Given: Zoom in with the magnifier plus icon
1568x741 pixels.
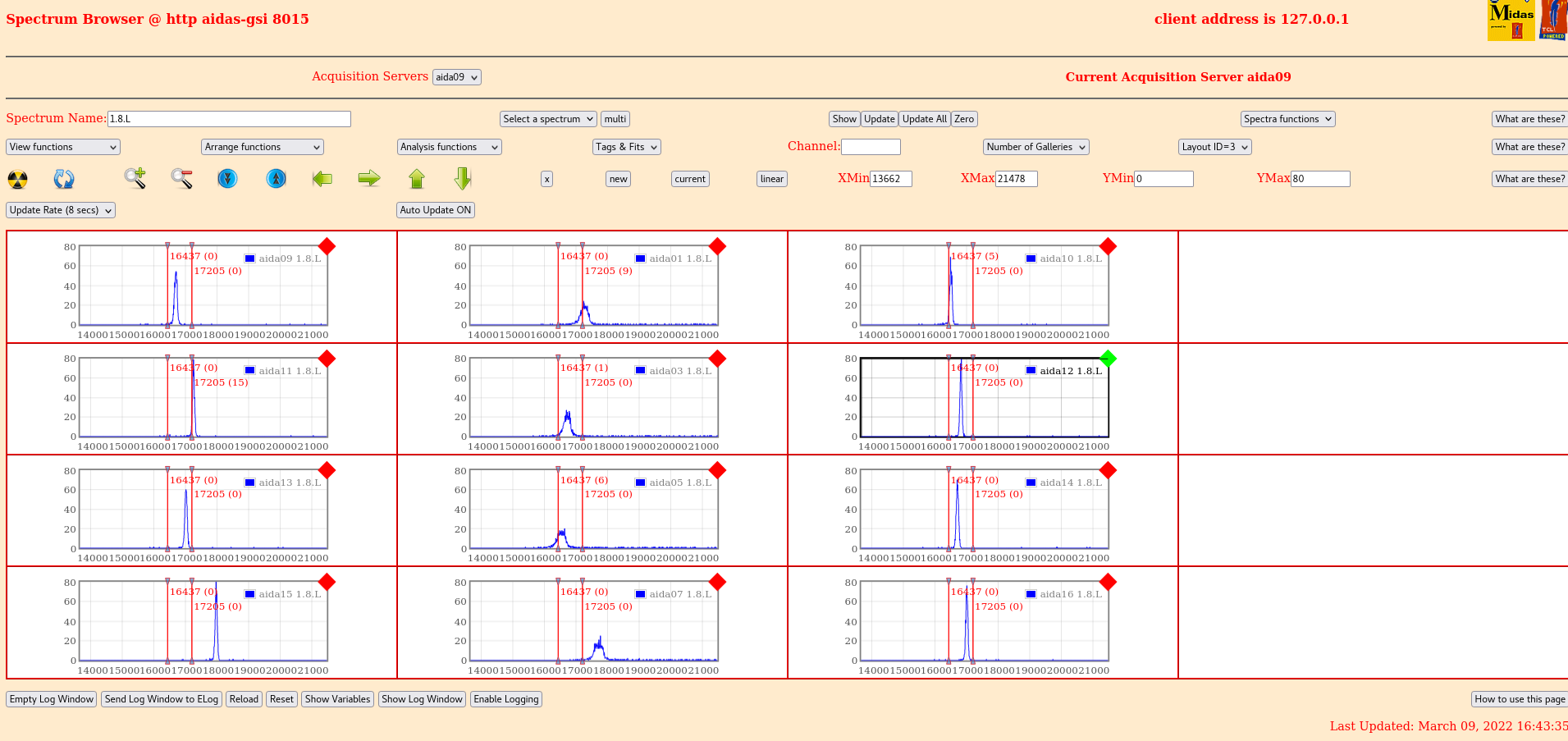Looking at the screenshot, I should tap(135, 178).
